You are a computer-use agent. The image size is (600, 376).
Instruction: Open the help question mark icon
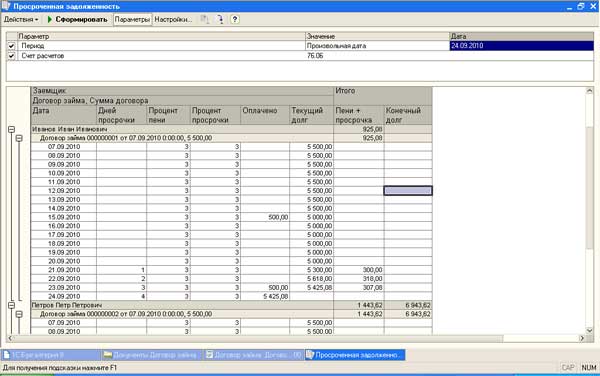point(235,19)
